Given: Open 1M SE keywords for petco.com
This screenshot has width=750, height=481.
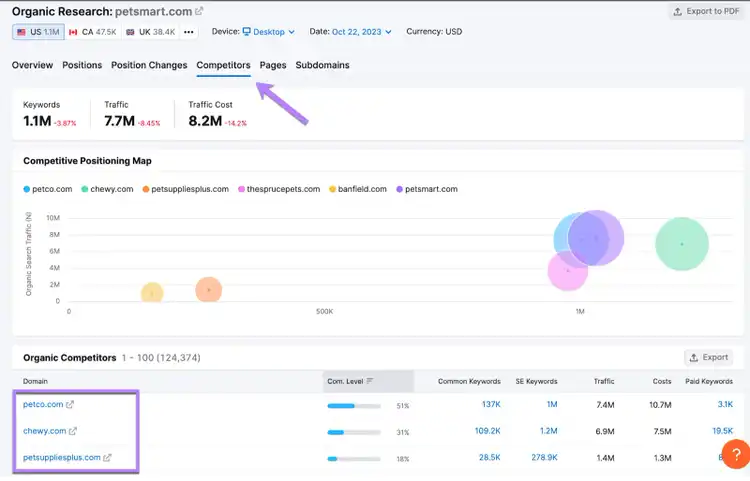Looking at the screenshot, I should [x=552, y=404].
